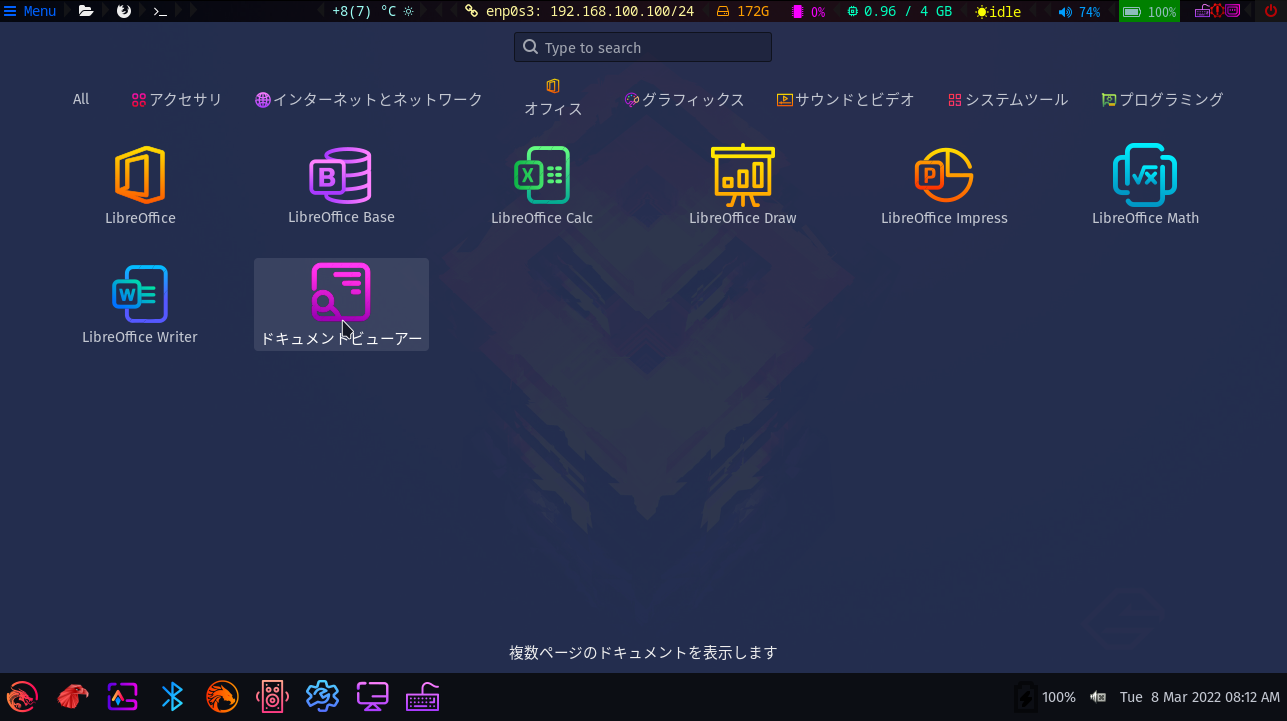Open LibreOffice Math formula editor
Screen dimensions: 1287x721
point(1145,186)
